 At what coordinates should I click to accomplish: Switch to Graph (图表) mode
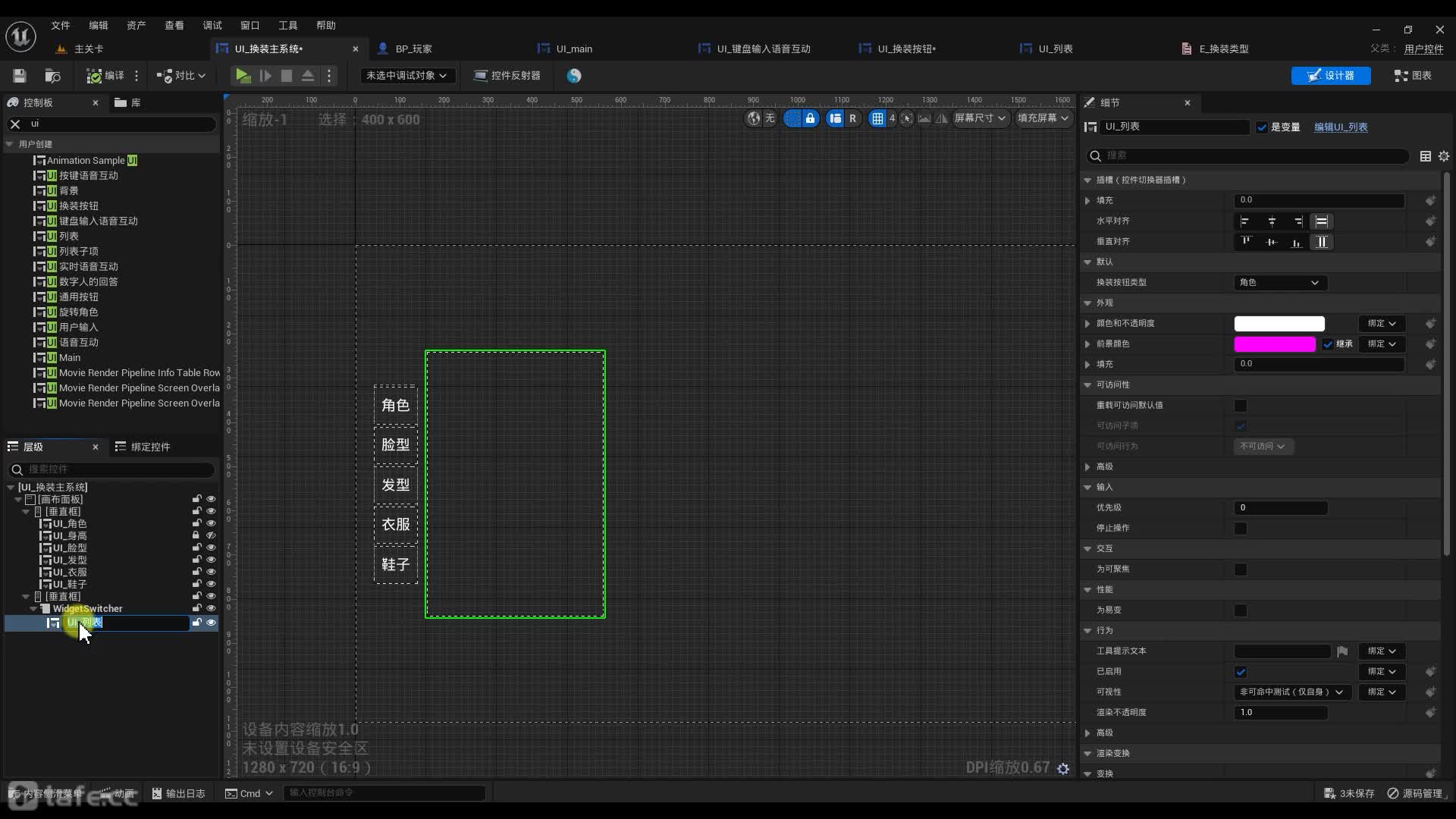coord(1413,76)
